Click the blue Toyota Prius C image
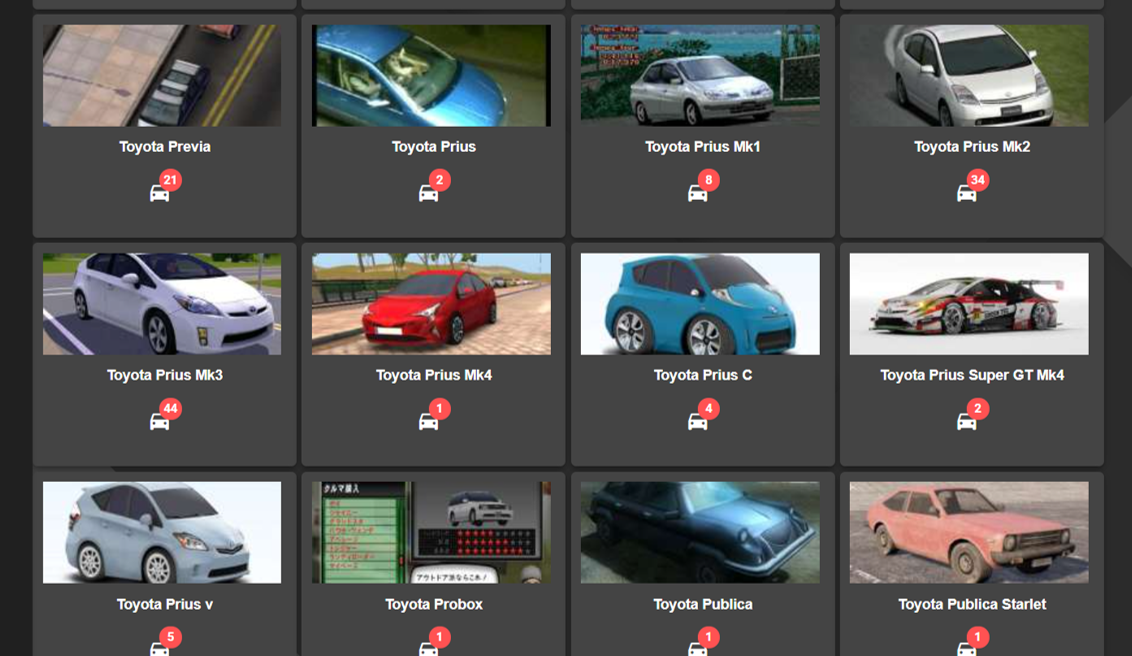The height and width of the screenshot is (656, 1132). [702, 304]
